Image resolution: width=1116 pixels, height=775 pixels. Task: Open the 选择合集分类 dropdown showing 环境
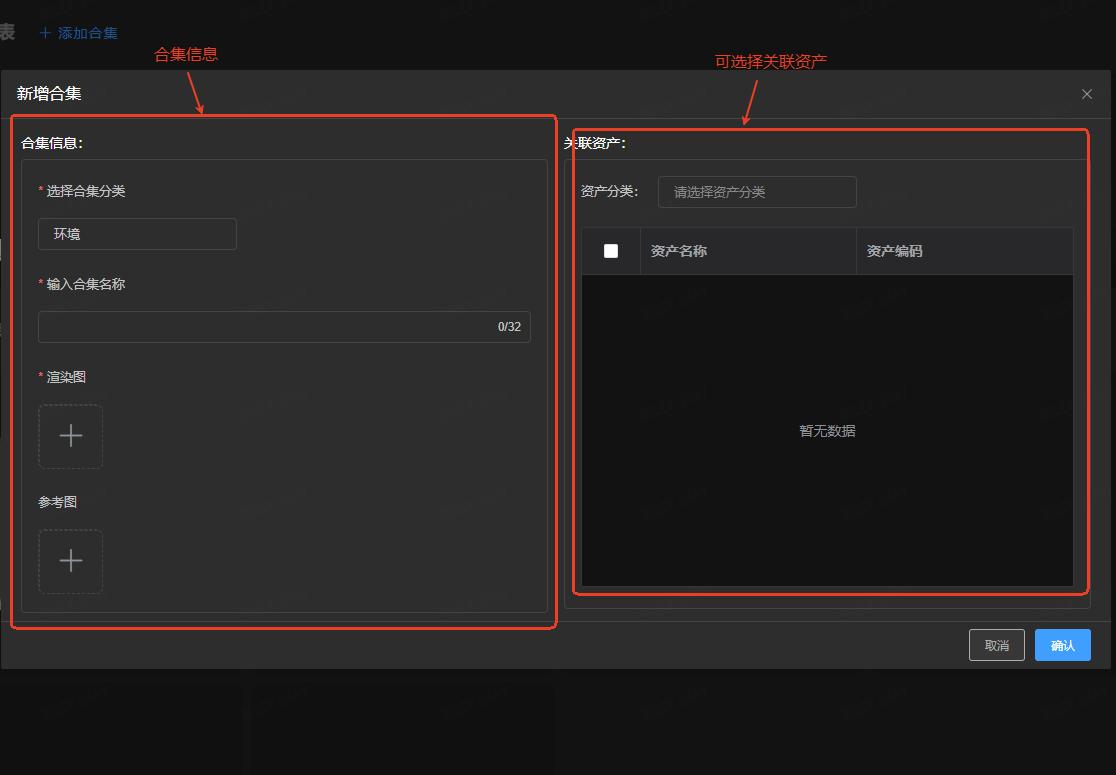coord(137,234)
